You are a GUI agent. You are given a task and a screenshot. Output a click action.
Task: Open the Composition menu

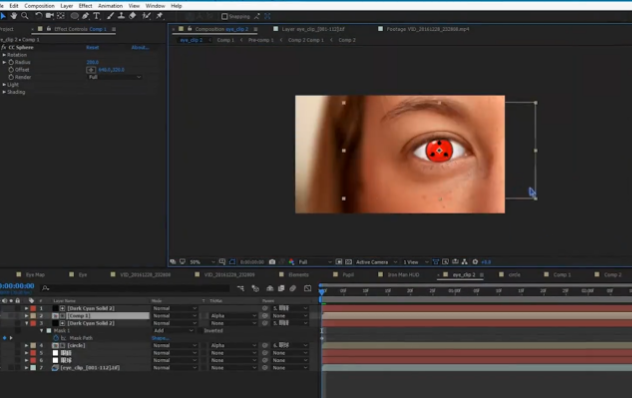tap(40, 6)
